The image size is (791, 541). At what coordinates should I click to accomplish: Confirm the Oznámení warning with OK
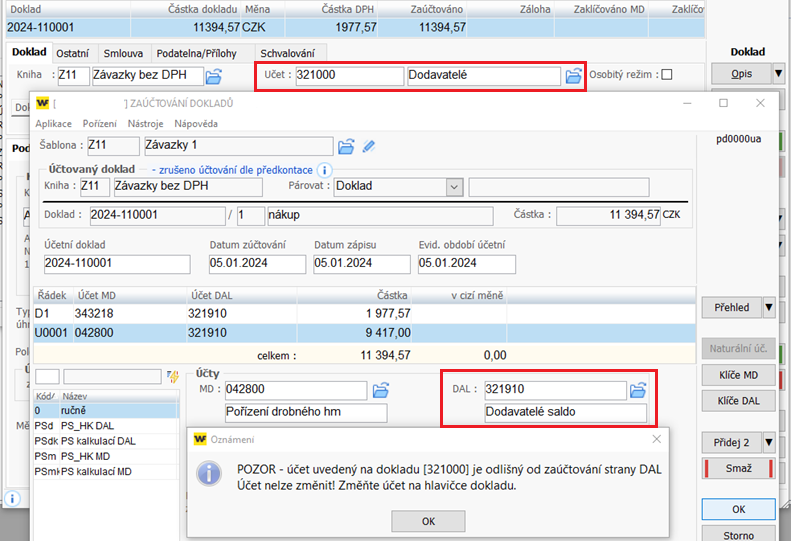(x=428, y=521)
